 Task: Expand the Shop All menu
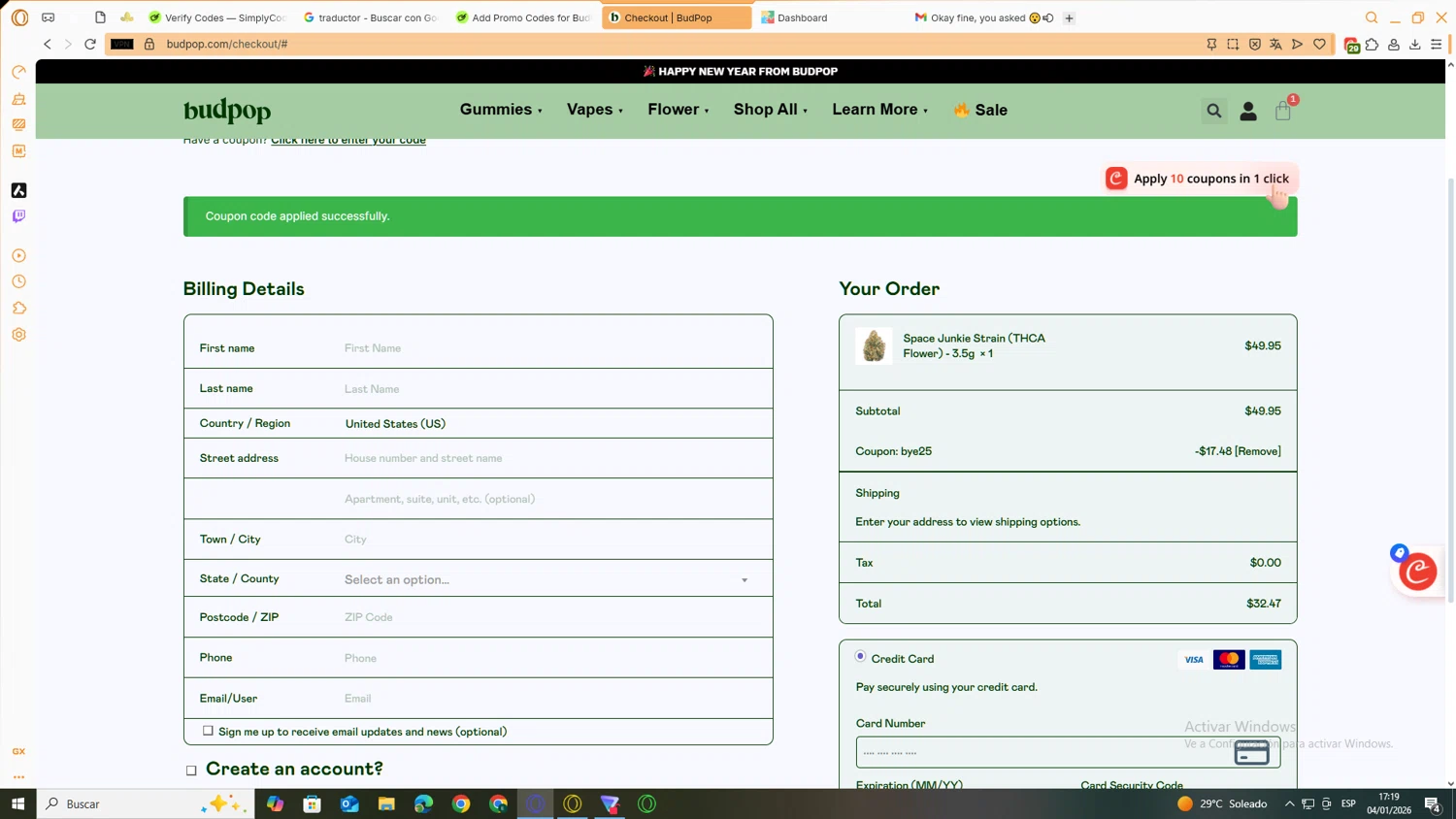(x=771, y=110)
